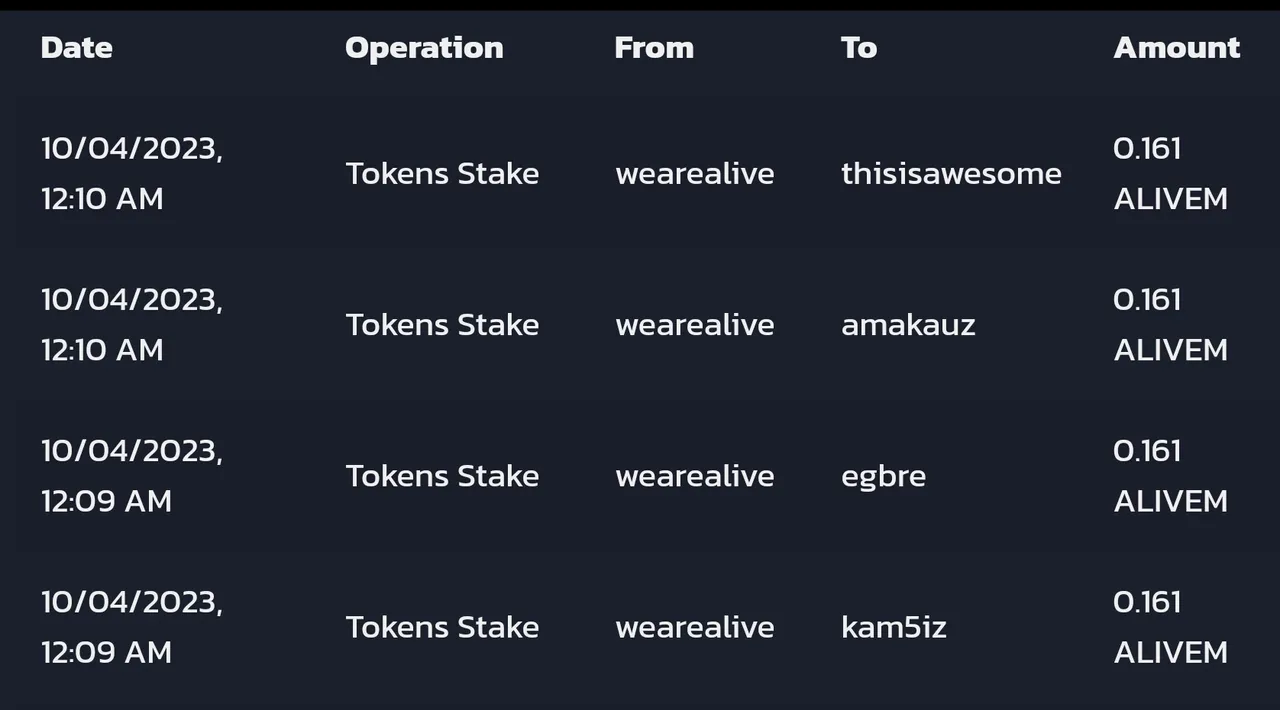
Task: Click the To column header
Action: [859, 48]
